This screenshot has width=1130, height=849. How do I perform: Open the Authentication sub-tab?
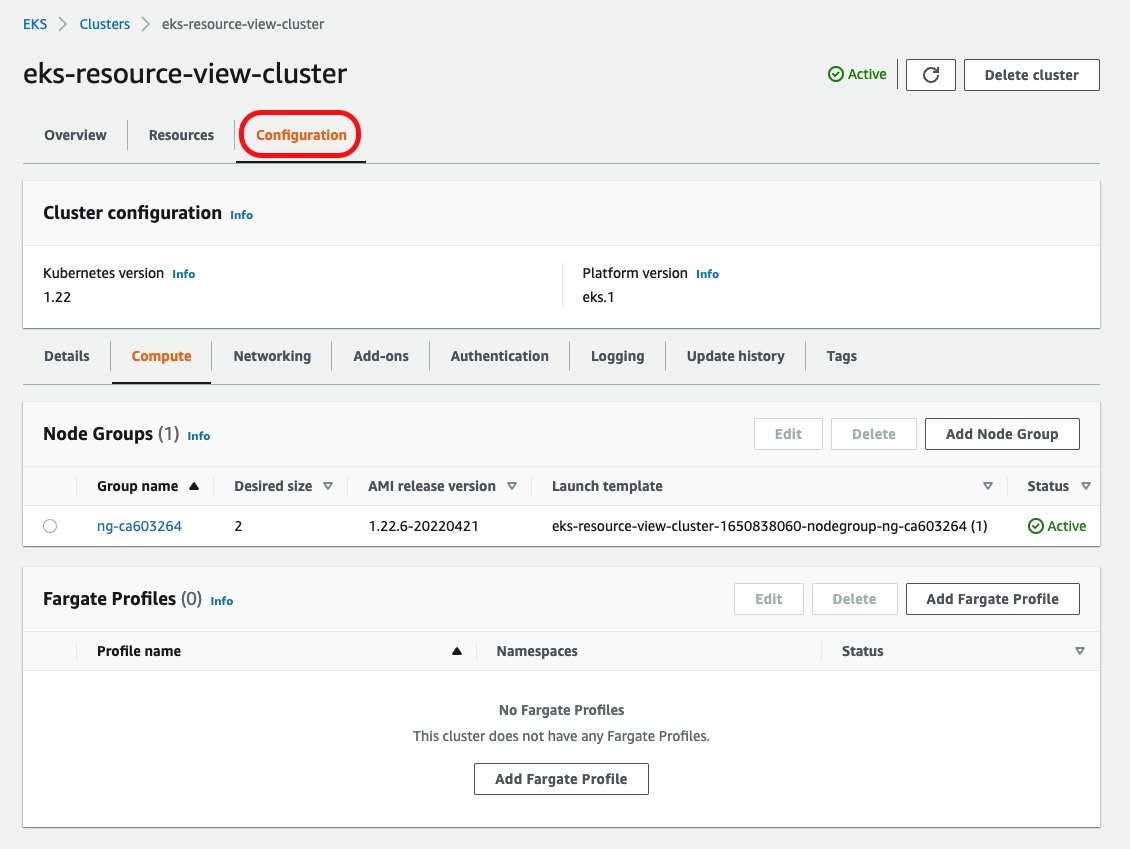pyautogui.click(x=499, y=356)
